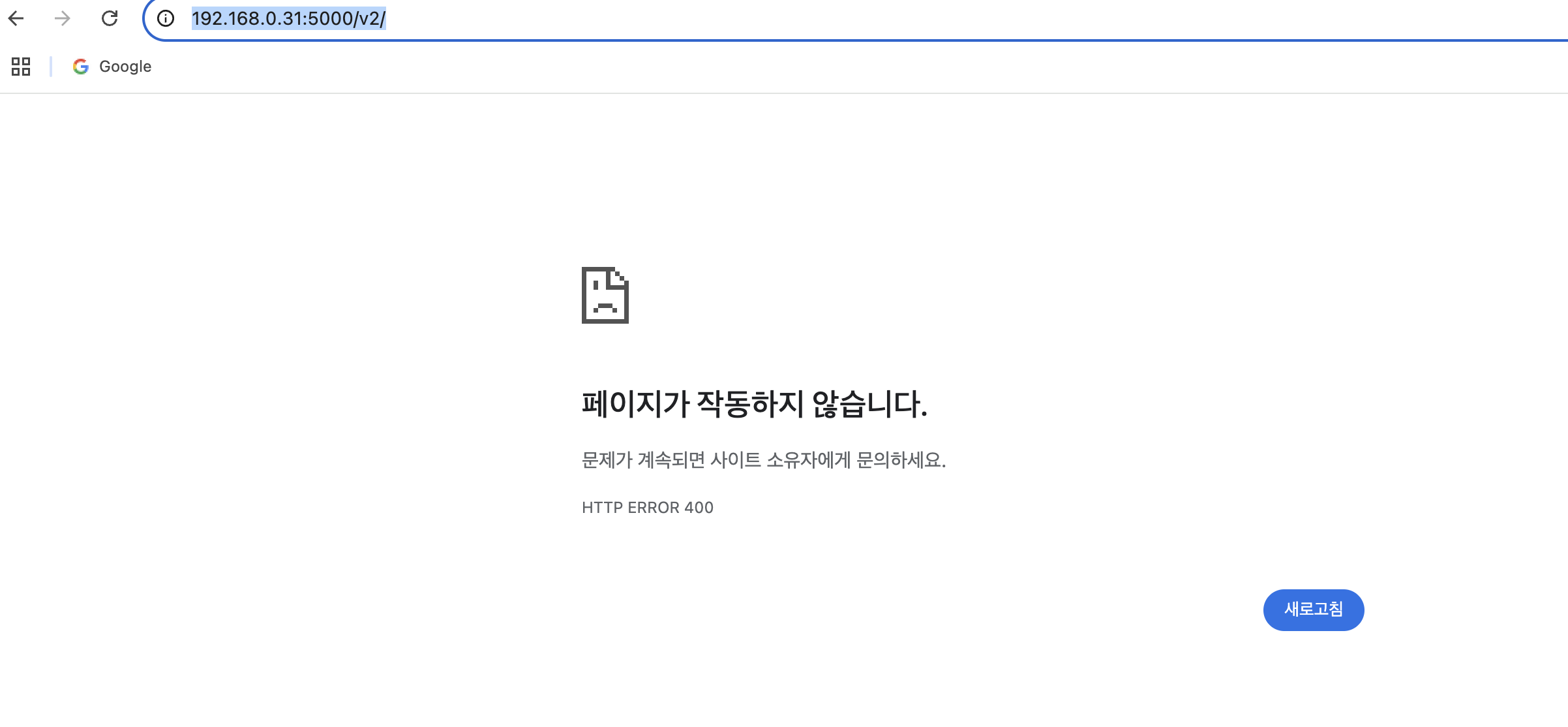Screen dimensions: 1568x727
Task: Click the word 사이트 in the error description
Action: (x=735, y=460)
